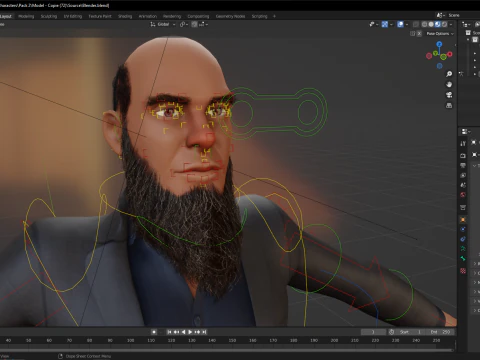Add a new workspace with the plus button
The image size is (480, 360).
pyautogui.click(x=274, y=16)
